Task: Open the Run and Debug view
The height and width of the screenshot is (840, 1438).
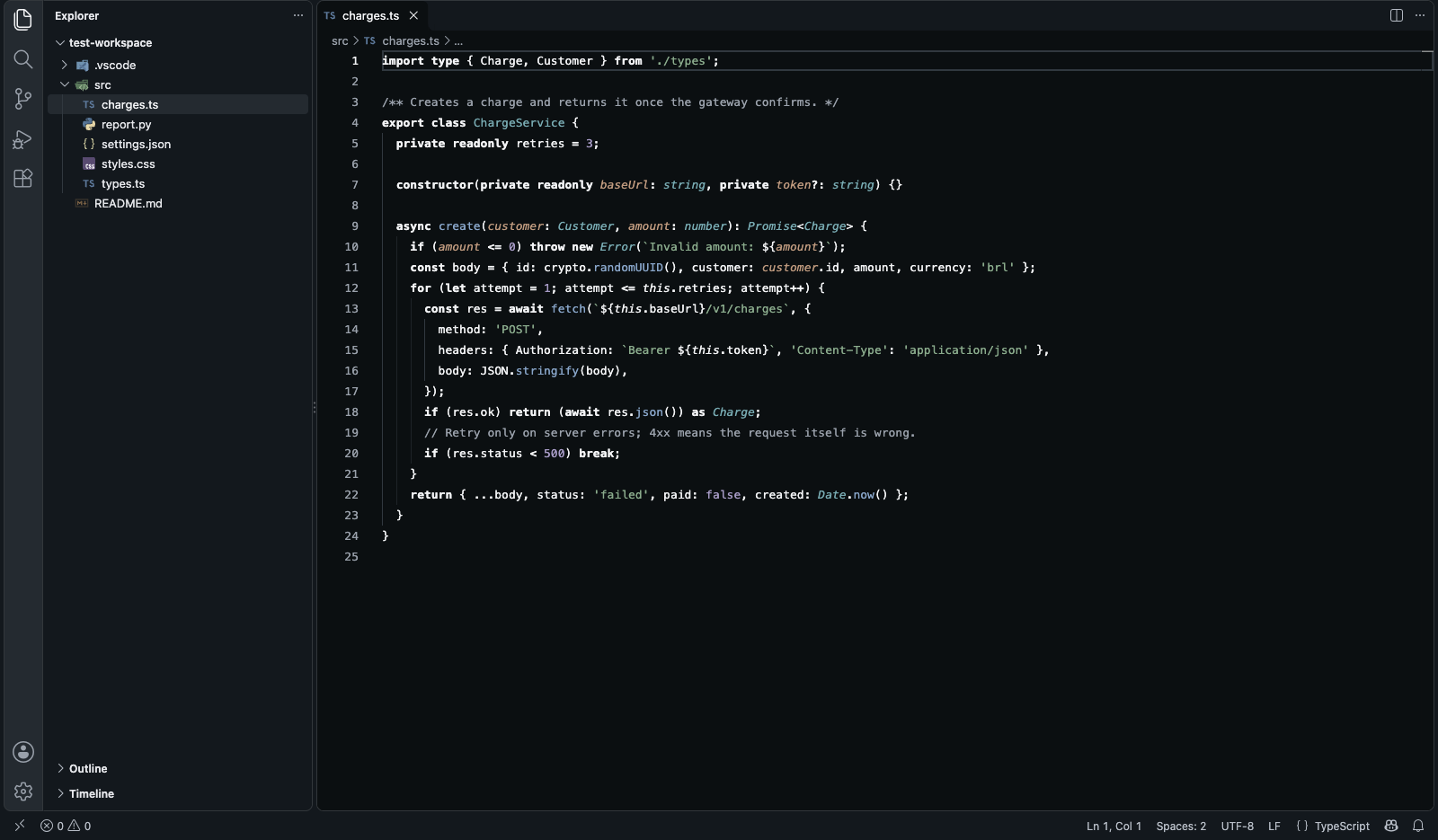Action: pos(23,138)
